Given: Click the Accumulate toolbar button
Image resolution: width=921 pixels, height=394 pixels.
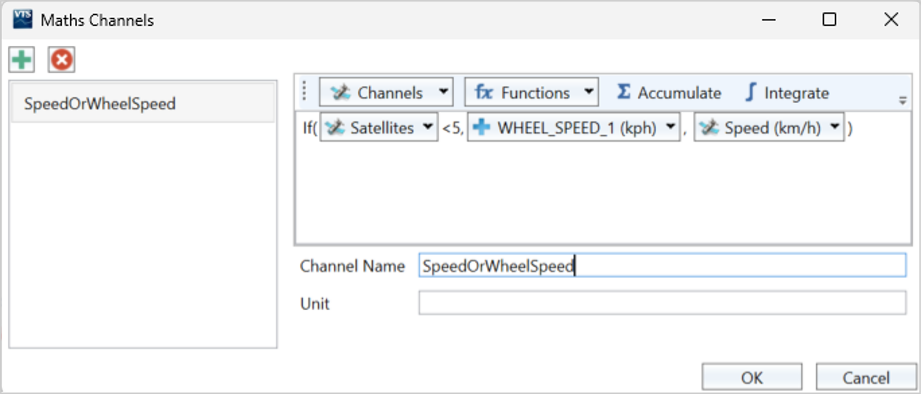Looking at the screenshot, I should 668,93.
